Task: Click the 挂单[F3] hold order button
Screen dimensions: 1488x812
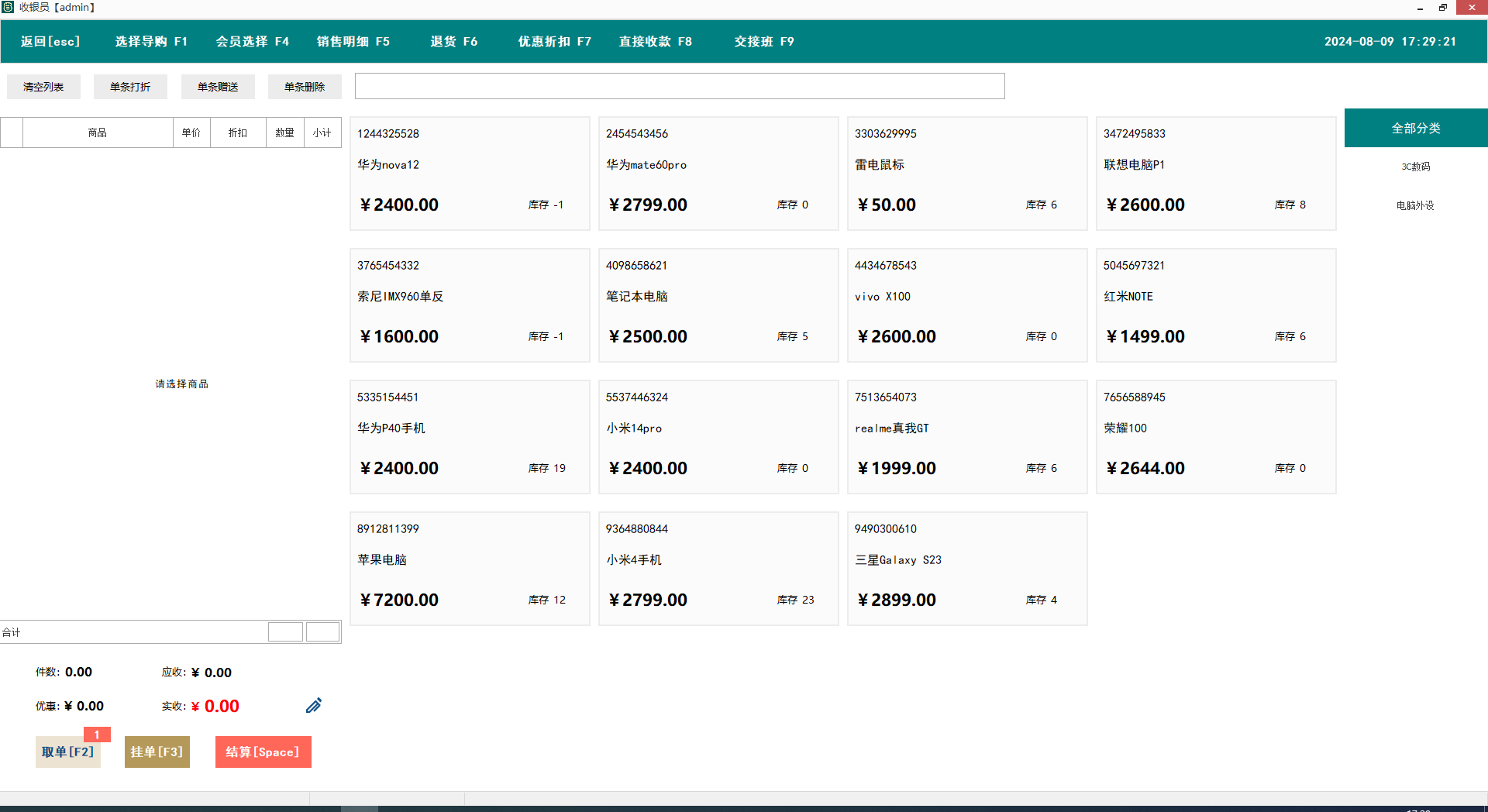Action: 157,752
